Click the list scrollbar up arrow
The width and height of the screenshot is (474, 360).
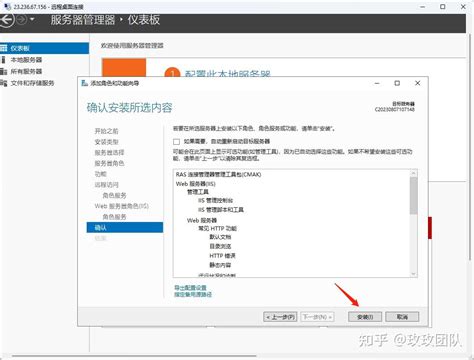tap(413, 173)
